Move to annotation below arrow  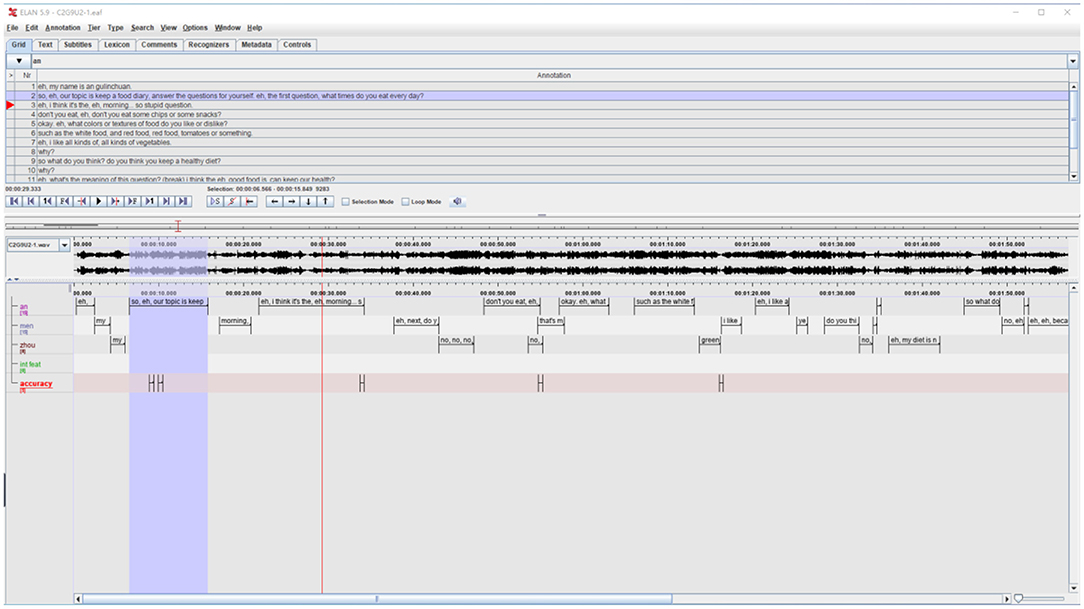tap(308, 201)
